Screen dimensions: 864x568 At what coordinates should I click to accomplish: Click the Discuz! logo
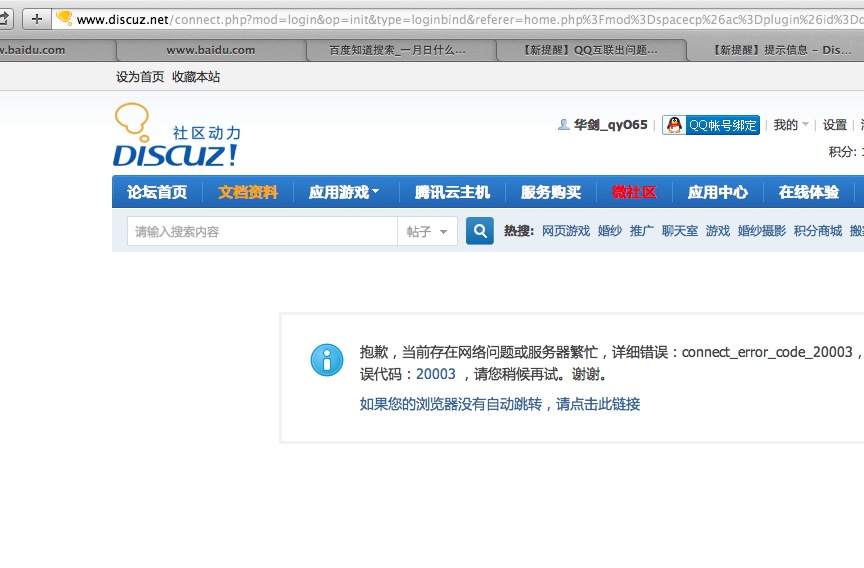[177, 135]
